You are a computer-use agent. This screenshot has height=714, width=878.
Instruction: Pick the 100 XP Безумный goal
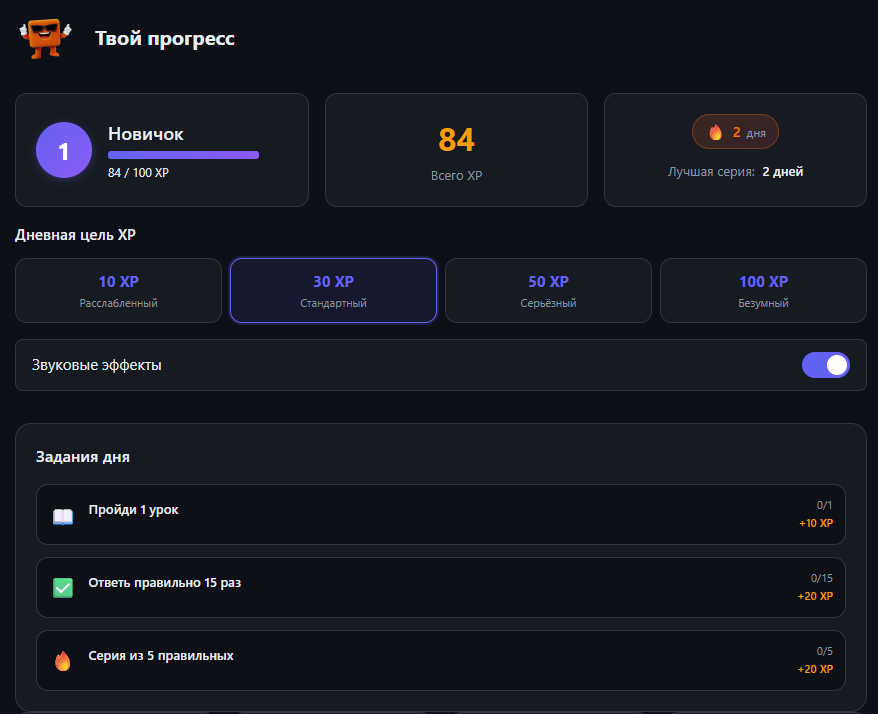763,291
